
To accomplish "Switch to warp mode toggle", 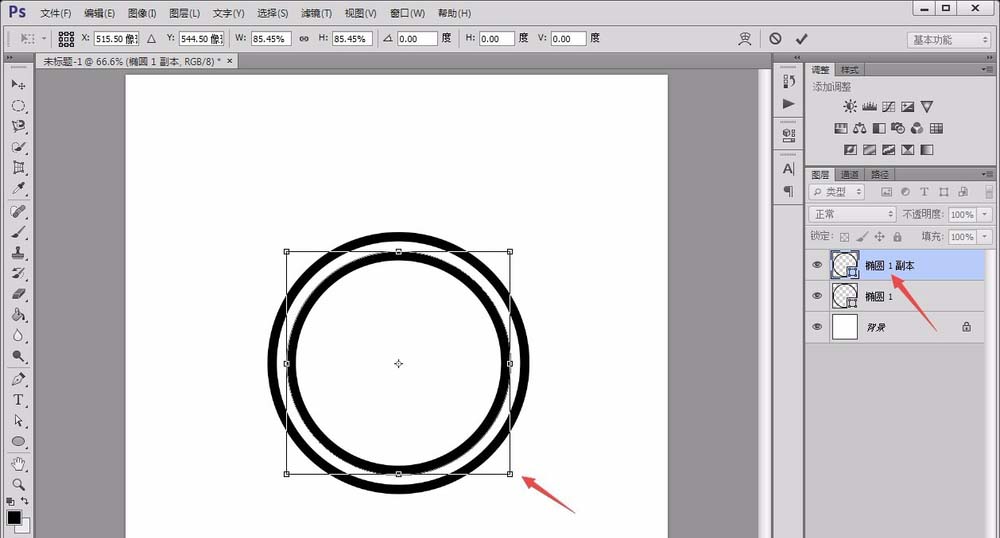I will point(744,39).
